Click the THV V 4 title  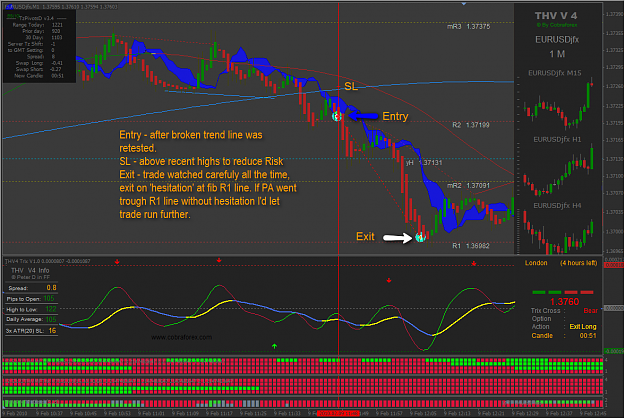pyautogui.click(x=556, y=16)
